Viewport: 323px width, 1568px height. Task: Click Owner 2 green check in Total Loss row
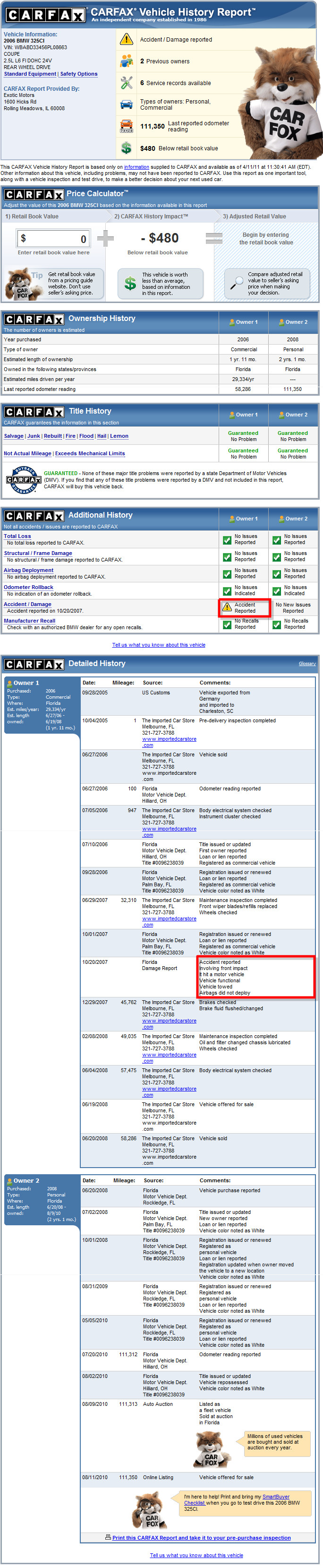pyautogui.click(x=277, y=540)
